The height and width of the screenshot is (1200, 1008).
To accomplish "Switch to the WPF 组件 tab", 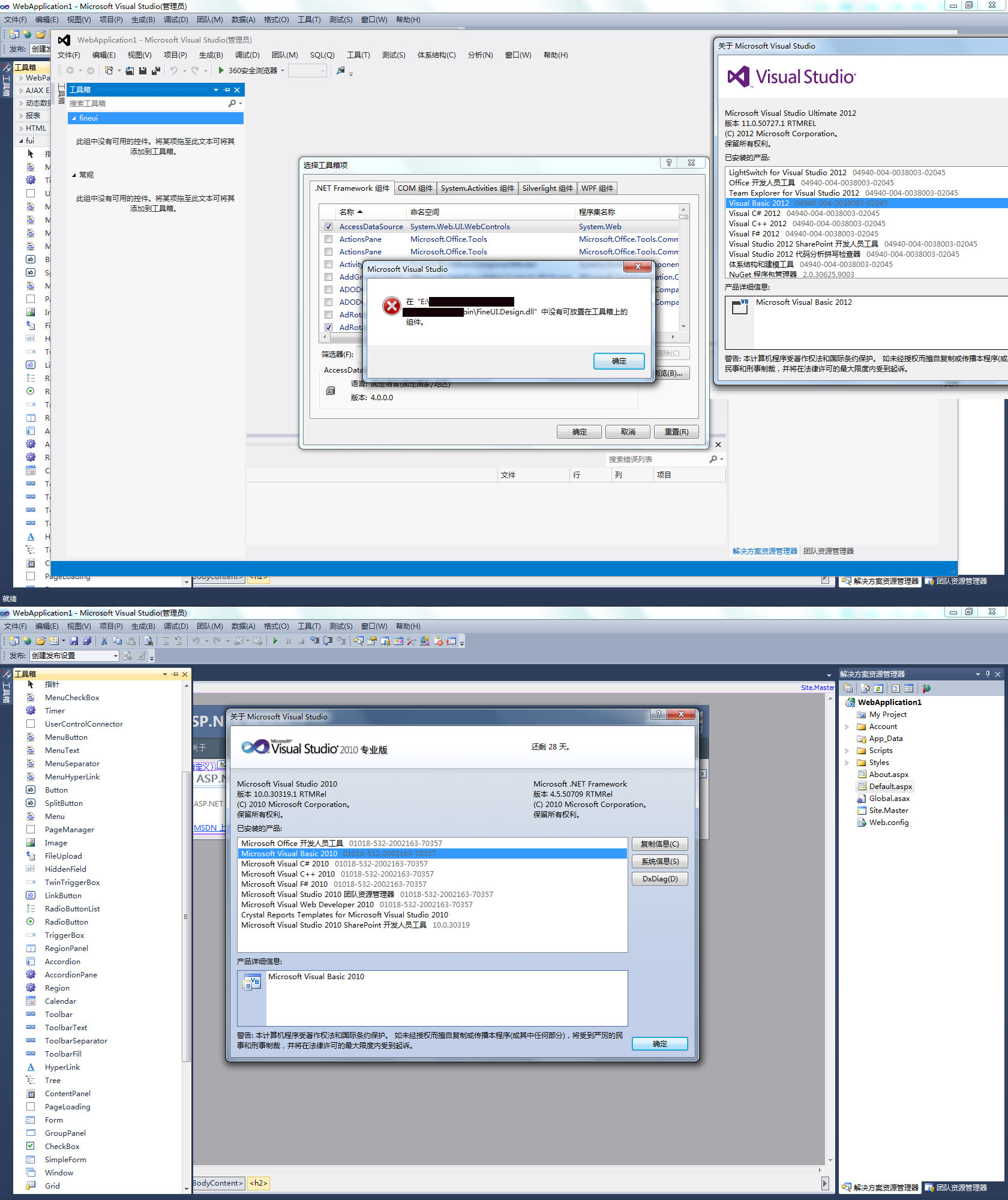I will coord(597,188).
